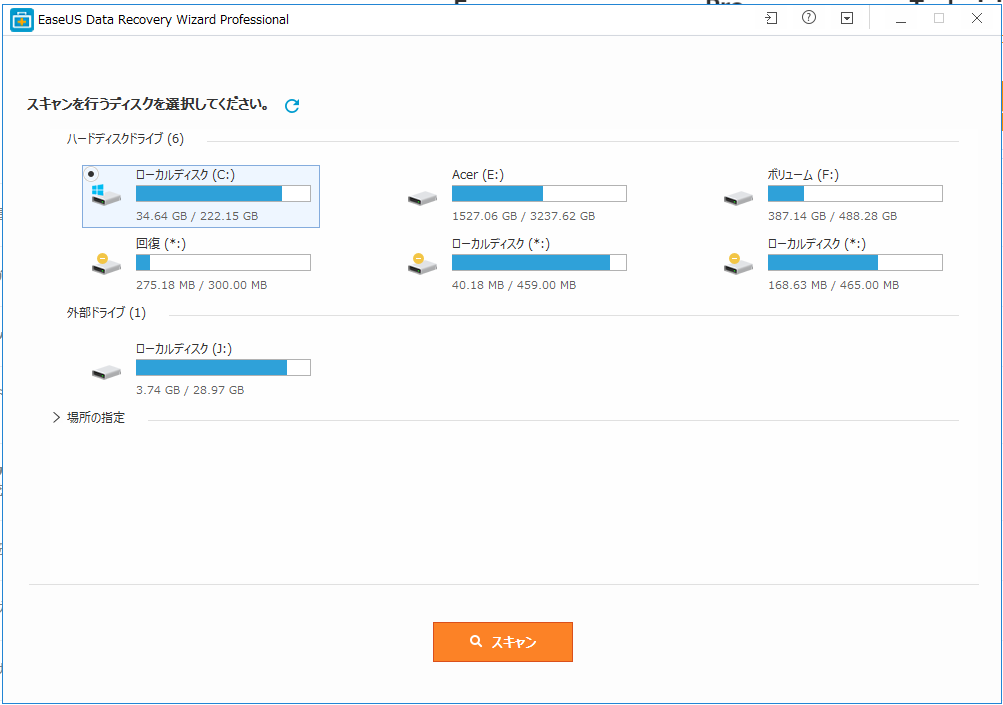Click the 1527.06 GB / 3237.62 GB text
This screenshot has width=1003, height=705.
[524, 216]
